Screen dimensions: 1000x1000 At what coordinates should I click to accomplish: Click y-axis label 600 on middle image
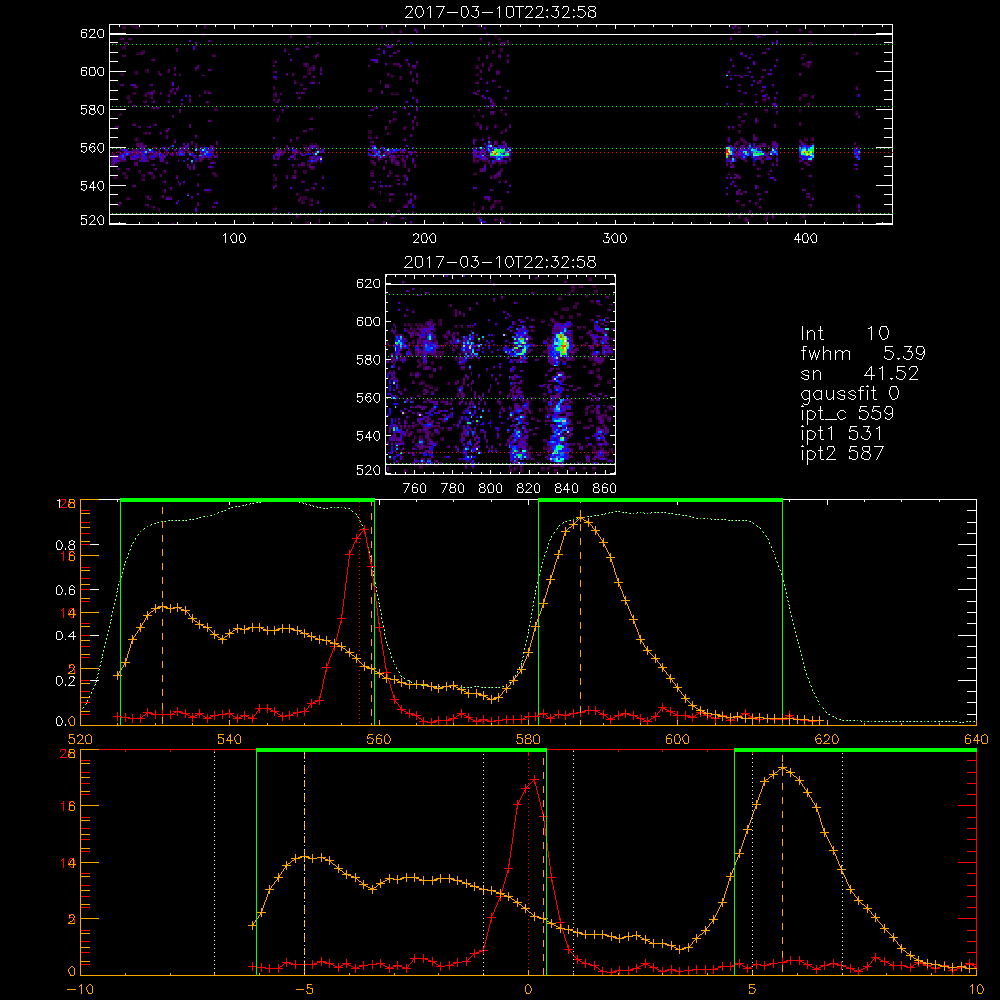[368, 321]
